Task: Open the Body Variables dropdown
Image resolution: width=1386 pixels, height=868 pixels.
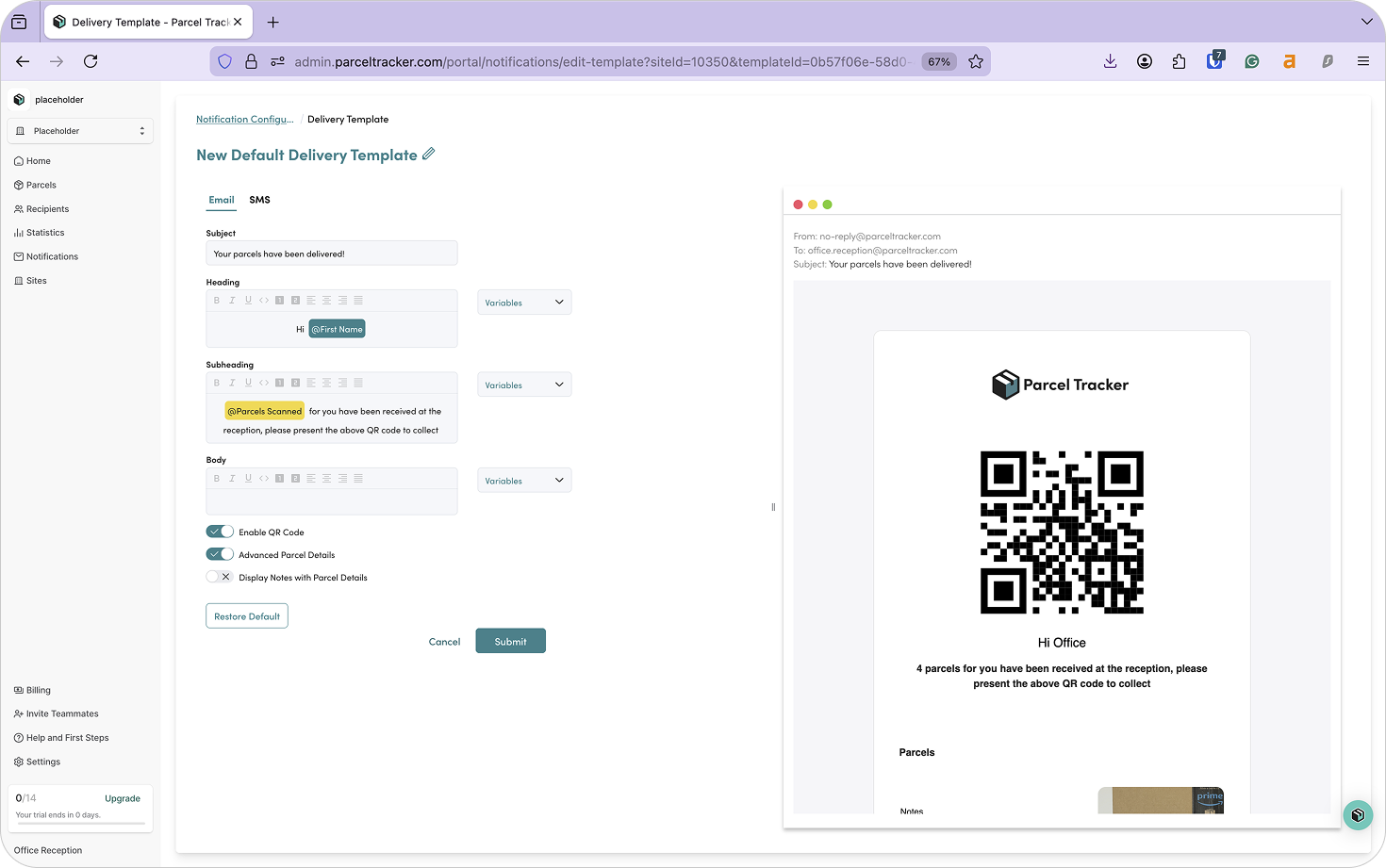Action: [x=524, y=481]
